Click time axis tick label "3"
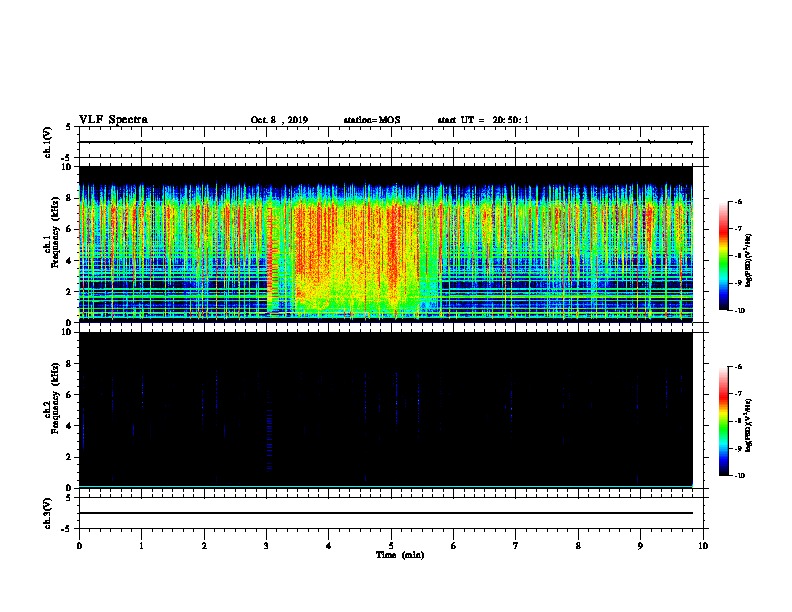Image resolution: width=792 pixels, height=612 pixels. point(266,546)
